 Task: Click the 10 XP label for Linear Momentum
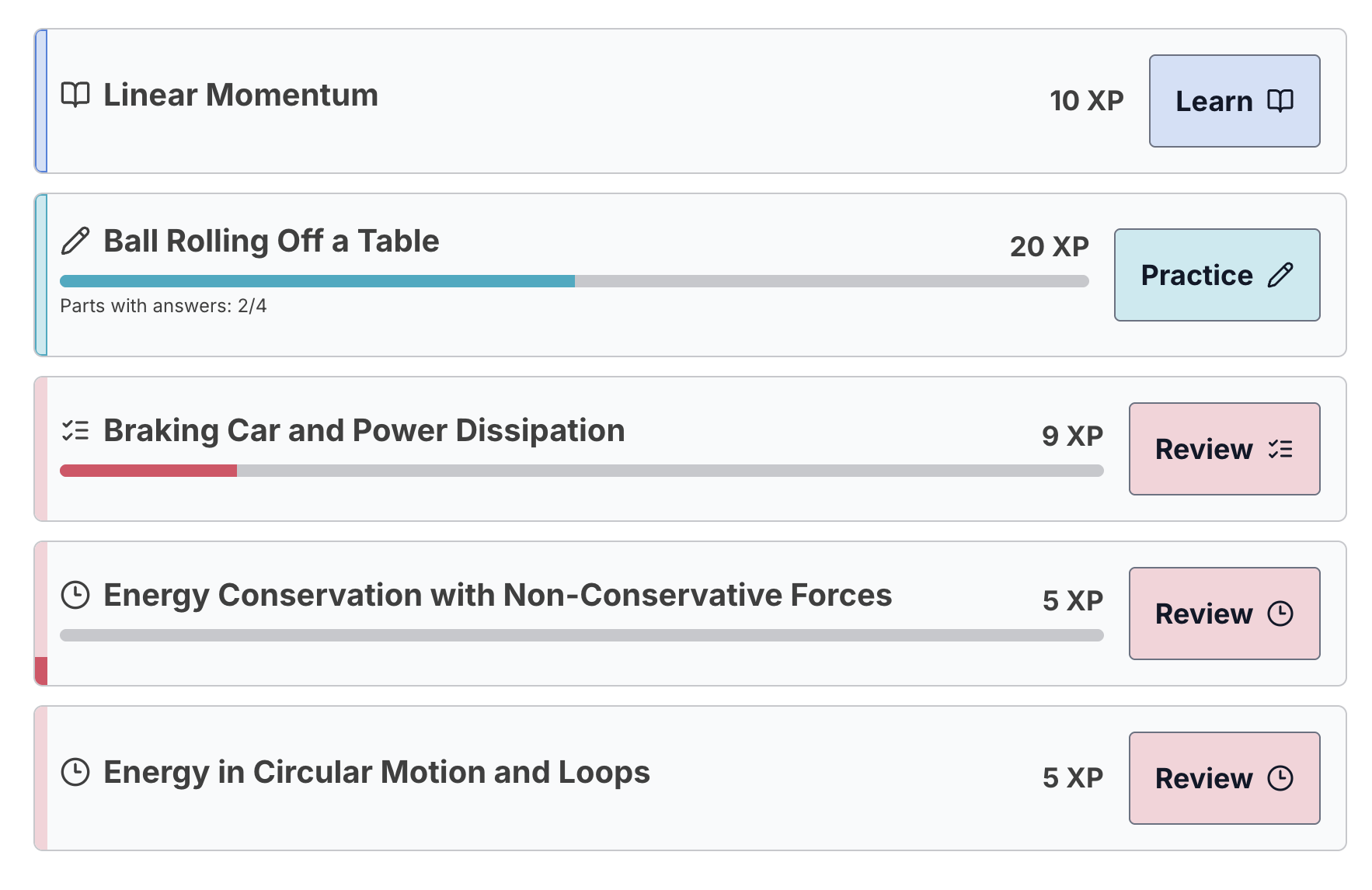coord(1085,100)
